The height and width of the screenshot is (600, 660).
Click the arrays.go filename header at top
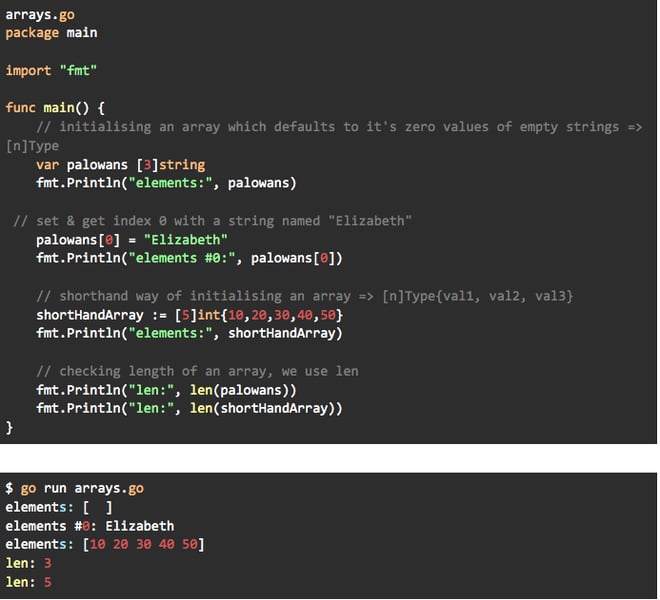click(40, 15)
